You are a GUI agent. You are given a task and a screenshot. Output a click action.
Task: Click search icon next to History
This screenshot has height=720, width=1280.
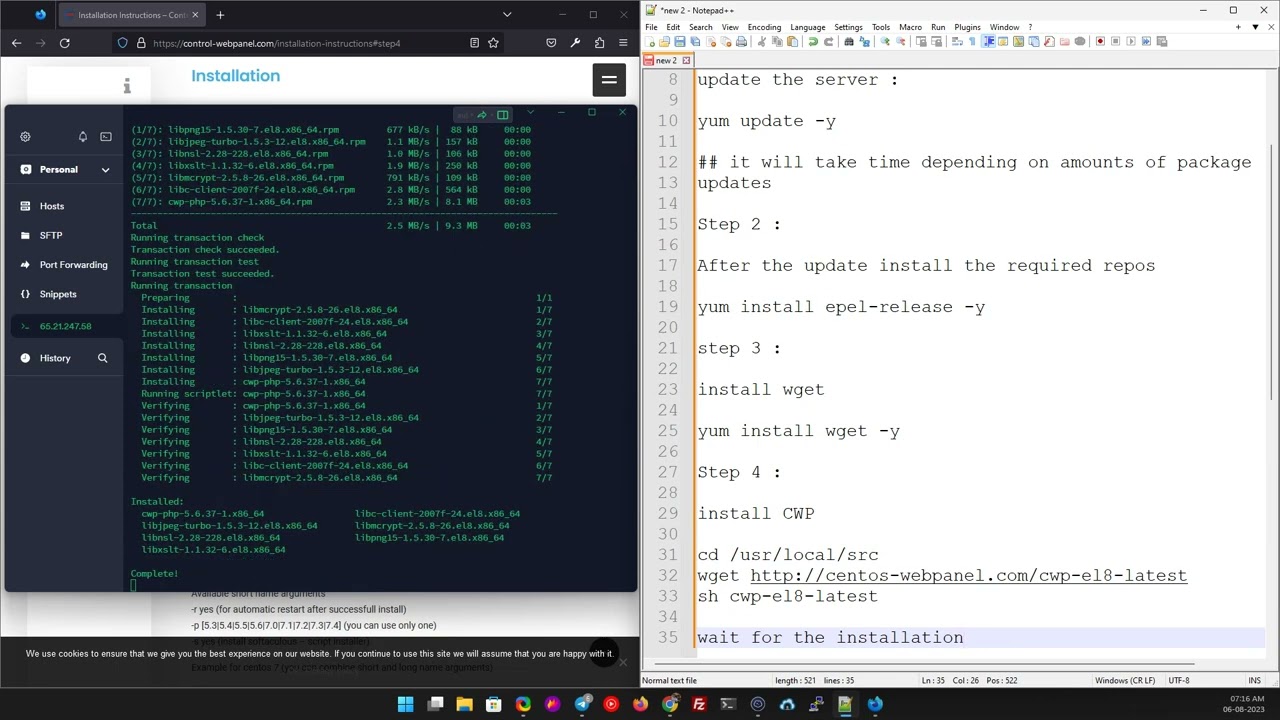(x=102, y=358)
